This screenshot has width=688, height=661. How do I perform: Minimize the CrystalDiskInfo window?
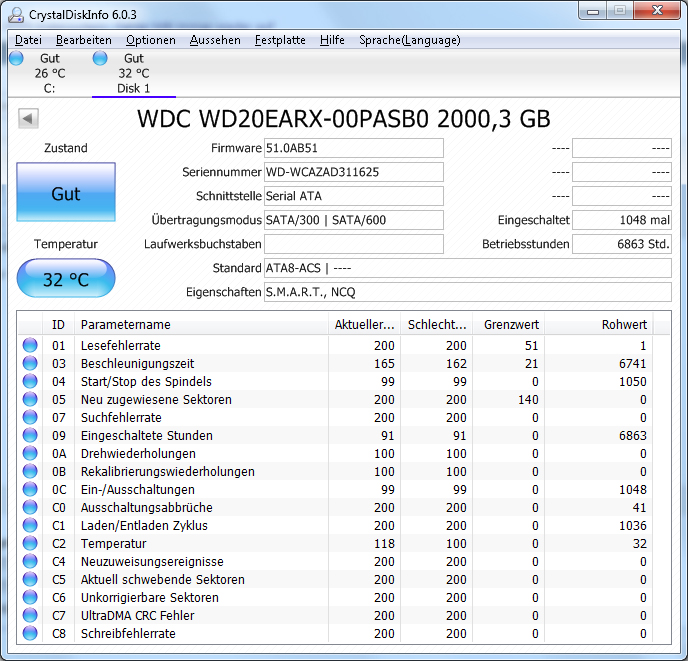tap(593, 11)
